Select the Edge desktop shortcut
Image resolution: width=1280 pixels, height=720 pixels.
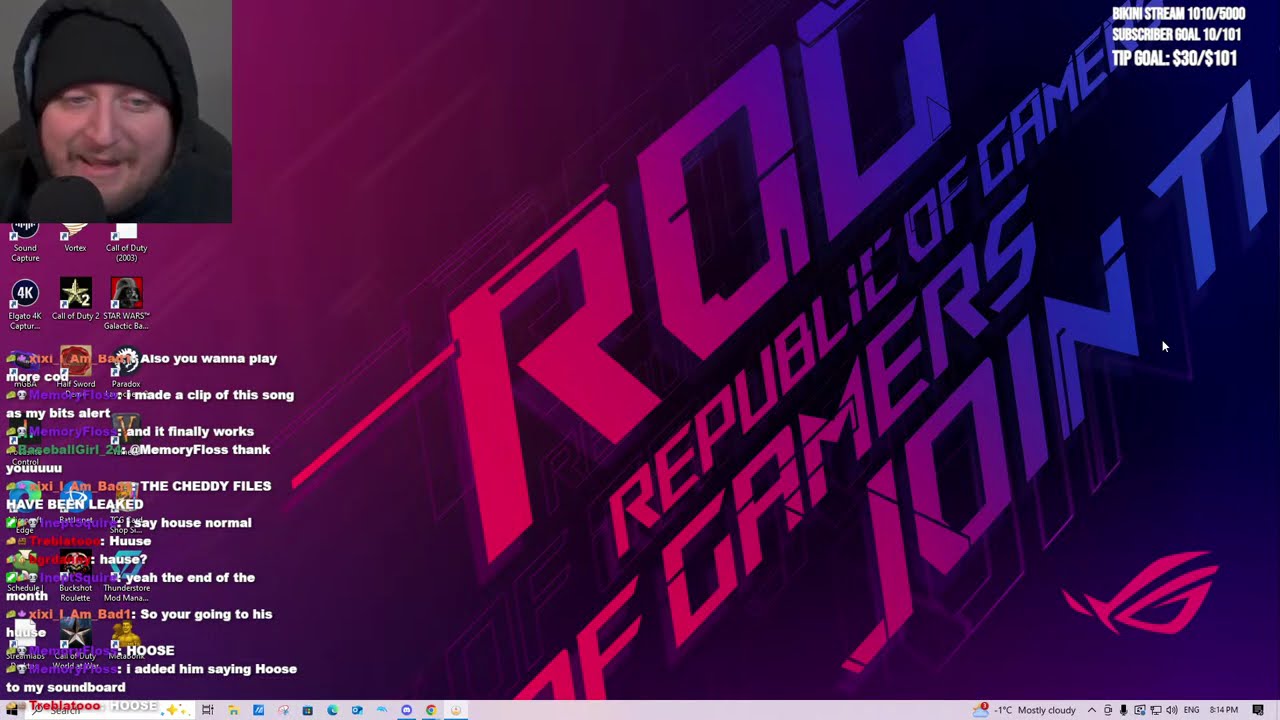pos(24,508)
